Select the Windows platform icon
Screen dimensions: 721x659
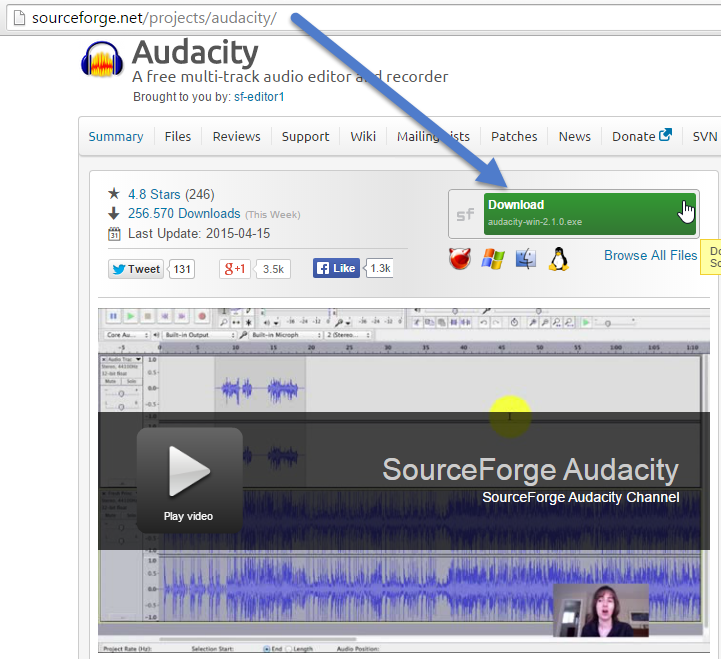492,260
